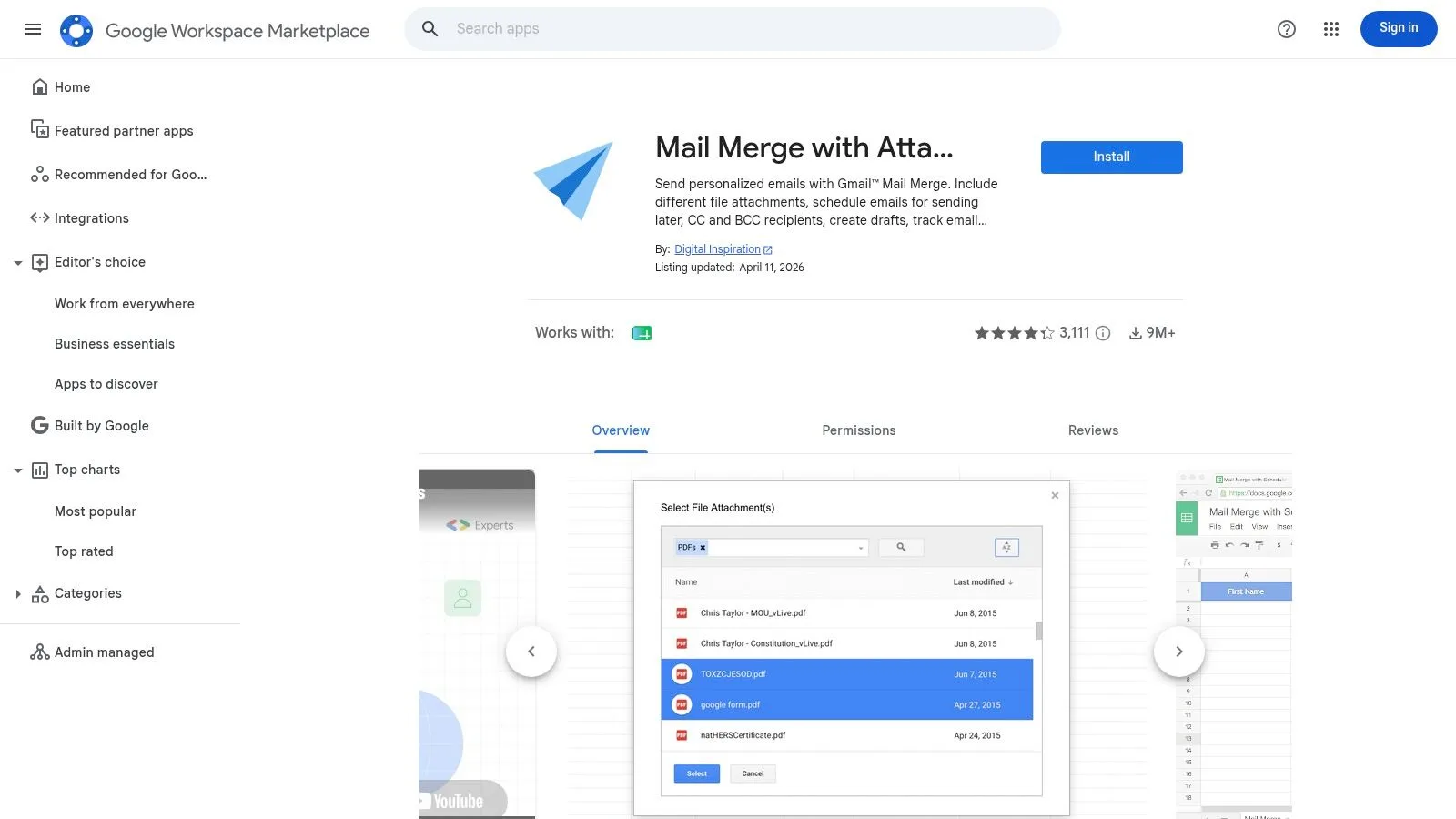This screenshot has height=819, width=1456.
Task: Collapse the Top charts section
Action: (x=18, y=470)
